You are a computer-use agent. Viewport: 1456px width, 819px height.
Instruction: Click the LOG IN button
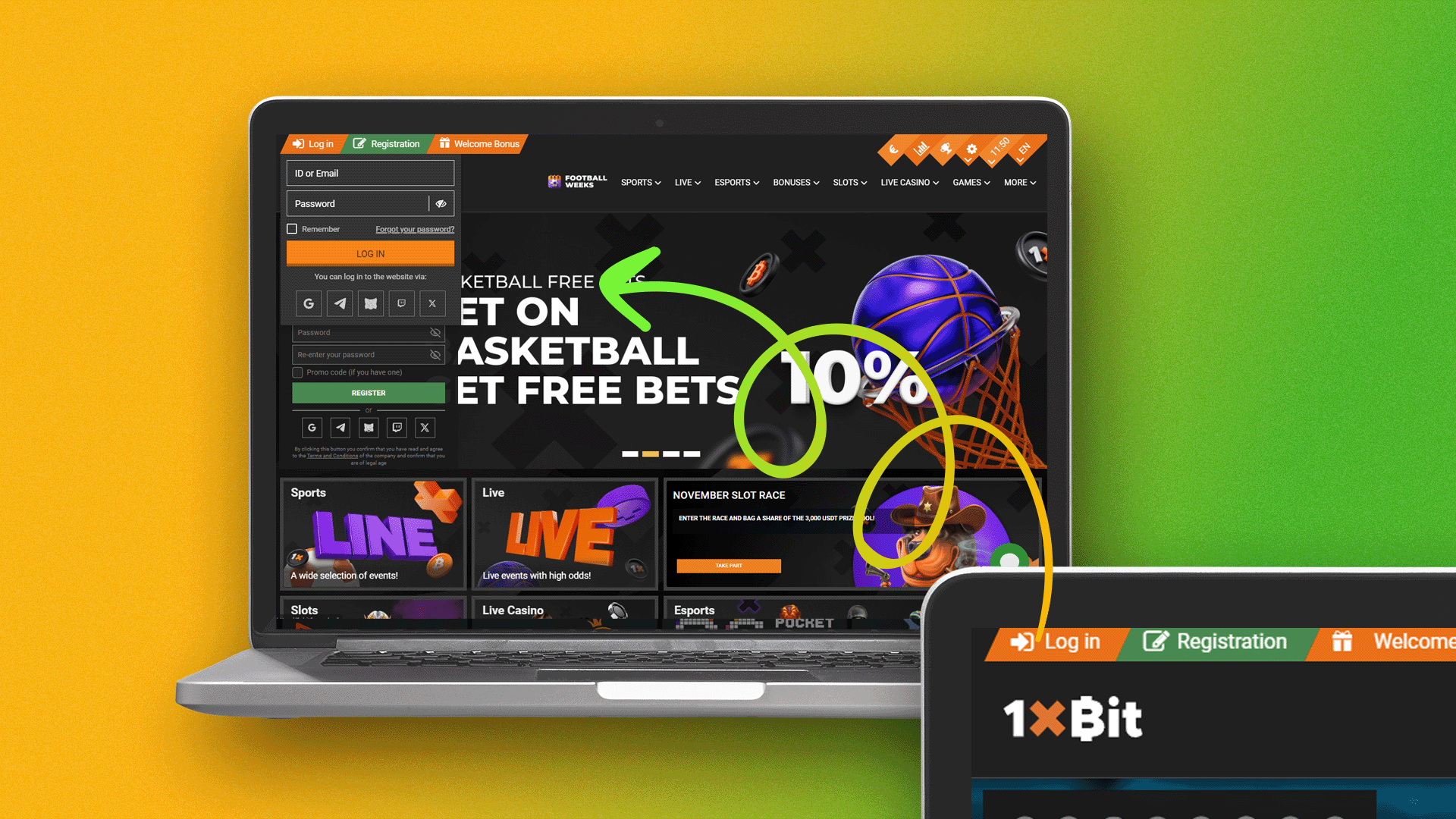[369, 253]
